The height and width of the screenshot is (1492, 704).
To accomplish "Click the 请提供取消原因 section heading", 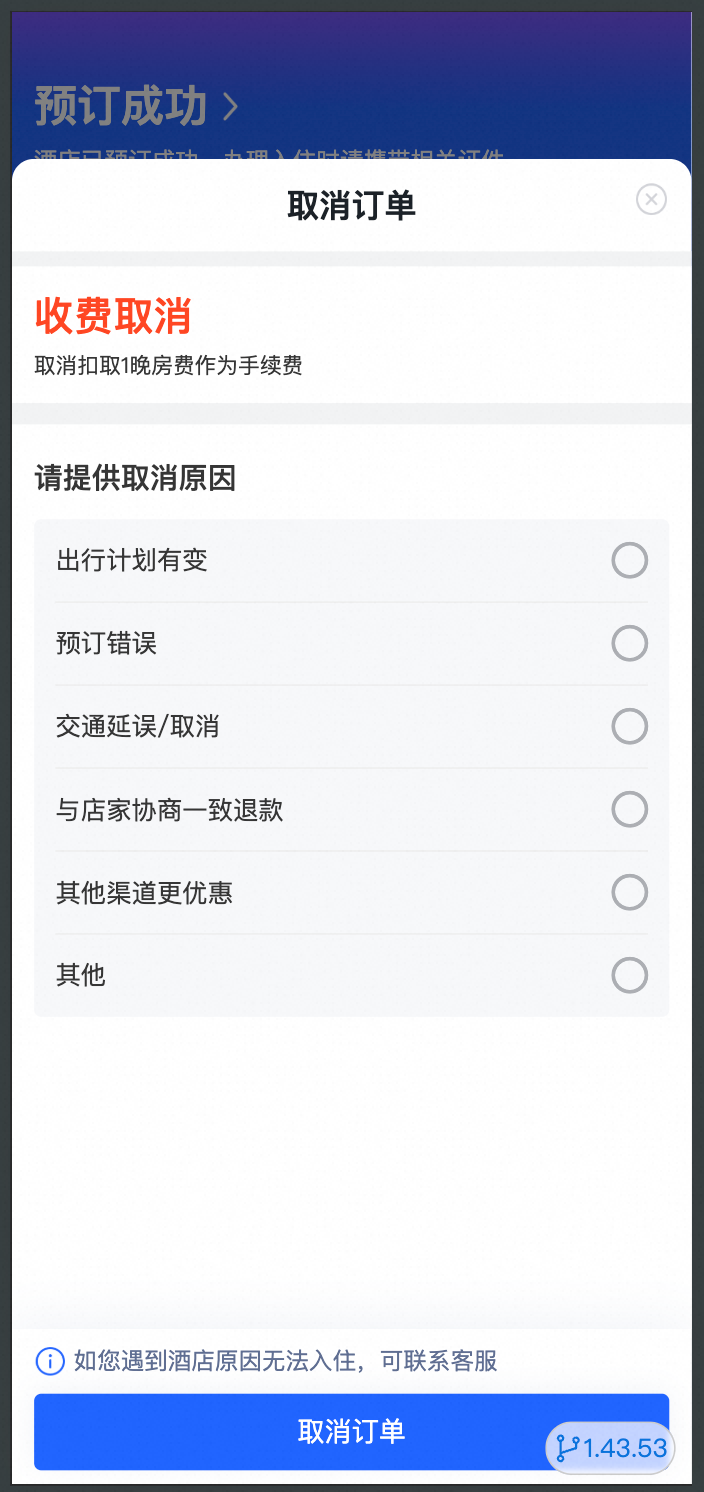I will coord(135,479).
